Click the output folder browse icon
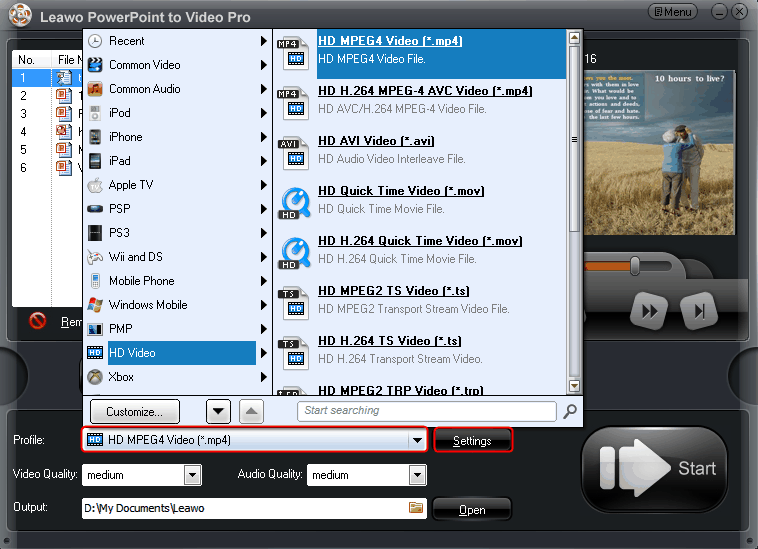This screenshot has height=549, width=758. click(416, 507)
